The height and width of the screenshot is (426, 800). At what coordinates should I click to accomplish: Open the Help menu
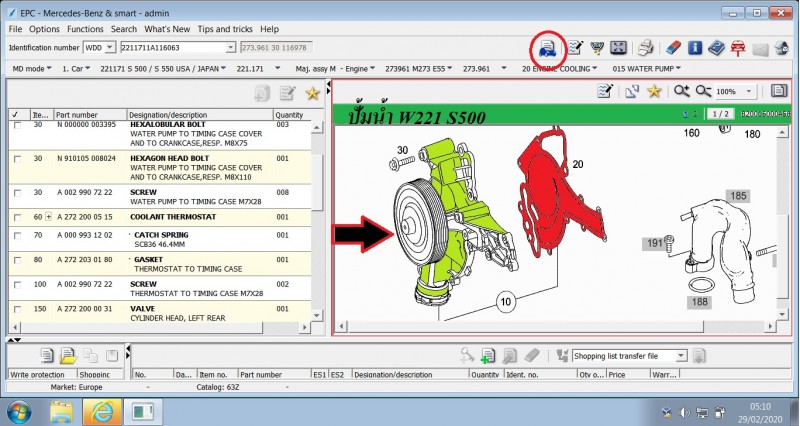pos(269,29)
